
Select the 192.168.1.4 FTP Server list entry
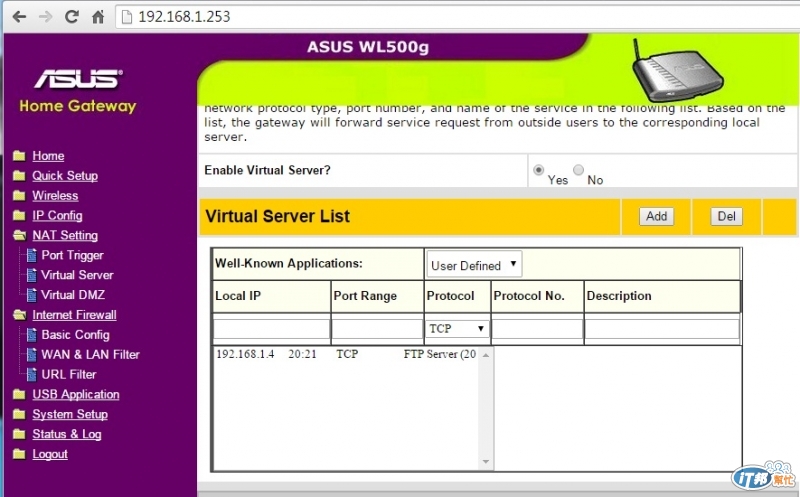346,354
